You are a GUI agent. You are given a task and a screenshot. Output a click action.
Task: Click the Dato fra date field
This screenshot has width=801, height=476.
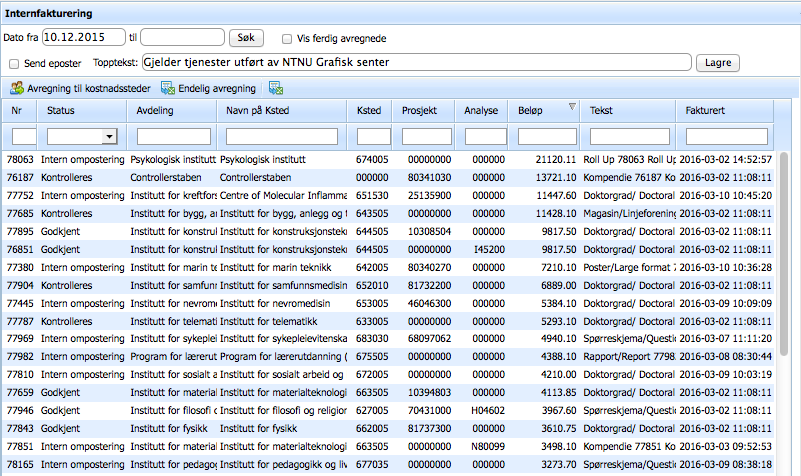pos(83,37)
